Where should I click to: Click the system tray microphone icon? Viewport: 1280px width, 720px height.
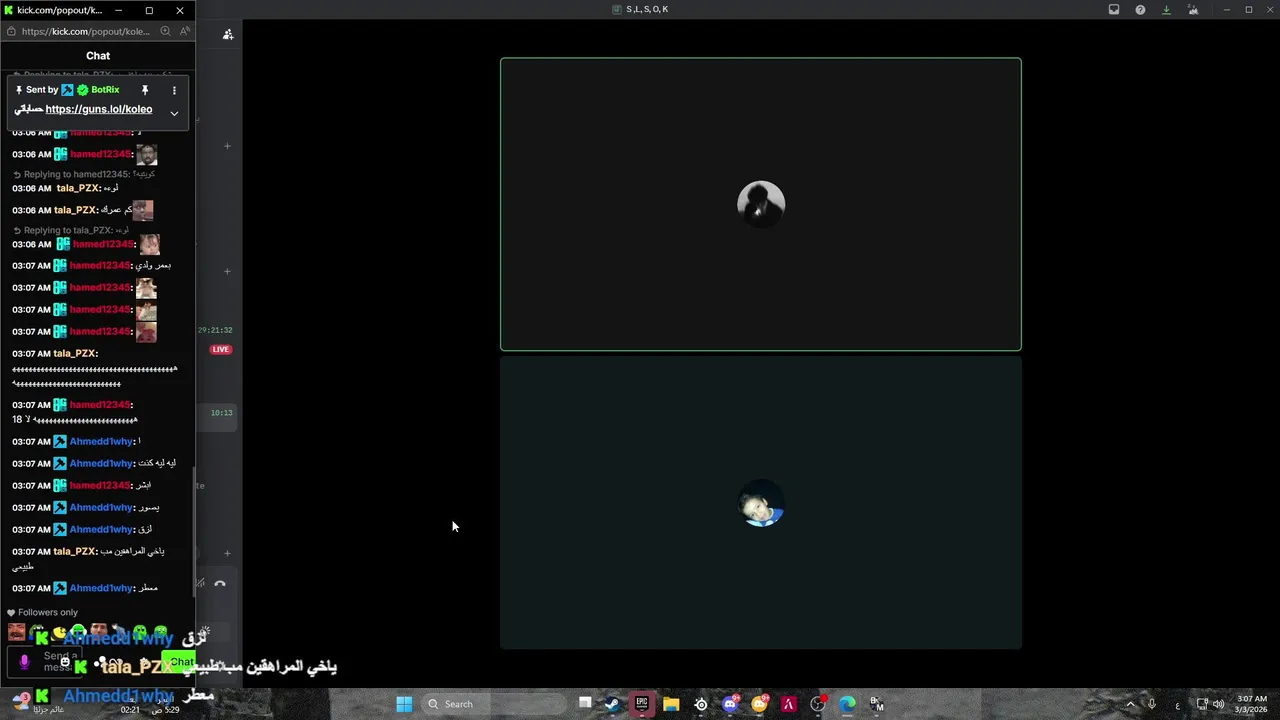(x=1152, y=704)
